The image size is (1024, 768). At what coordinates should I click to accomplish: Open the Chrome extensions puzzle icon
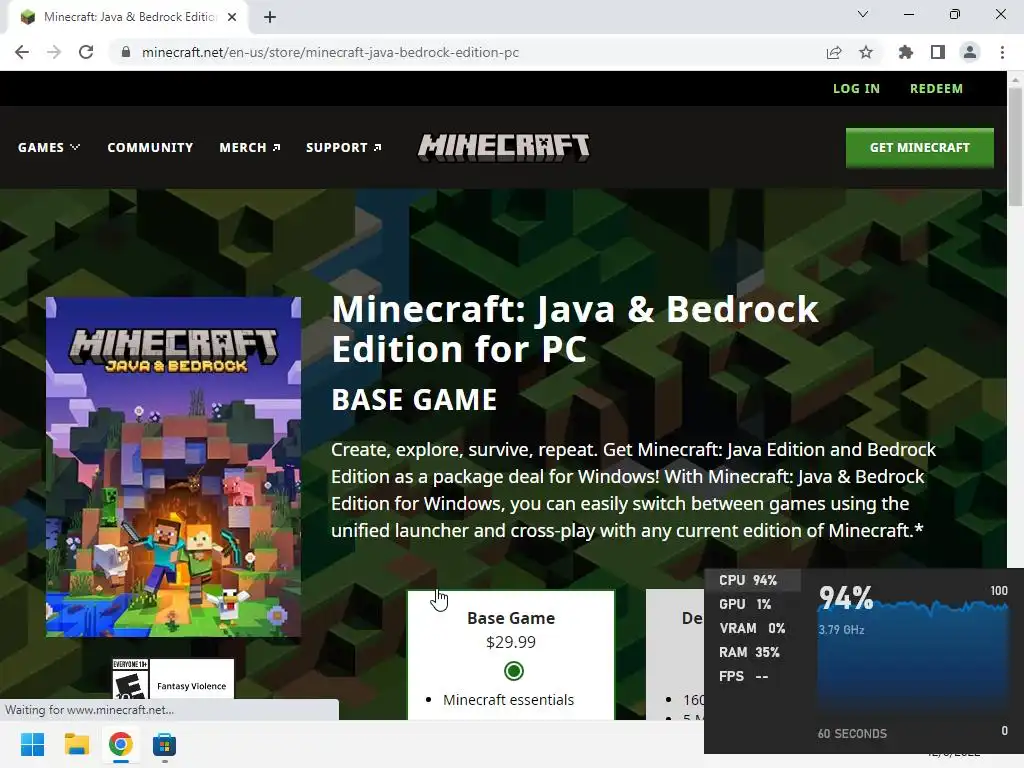point(906,52)
